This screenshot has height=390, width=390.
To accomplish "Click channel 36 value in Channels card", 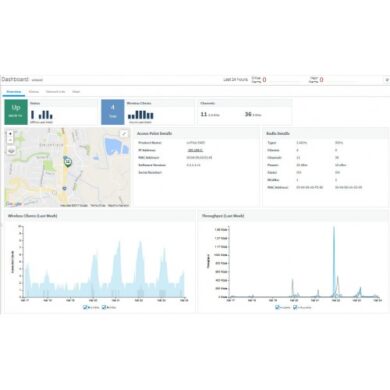I will click(248, 114).
